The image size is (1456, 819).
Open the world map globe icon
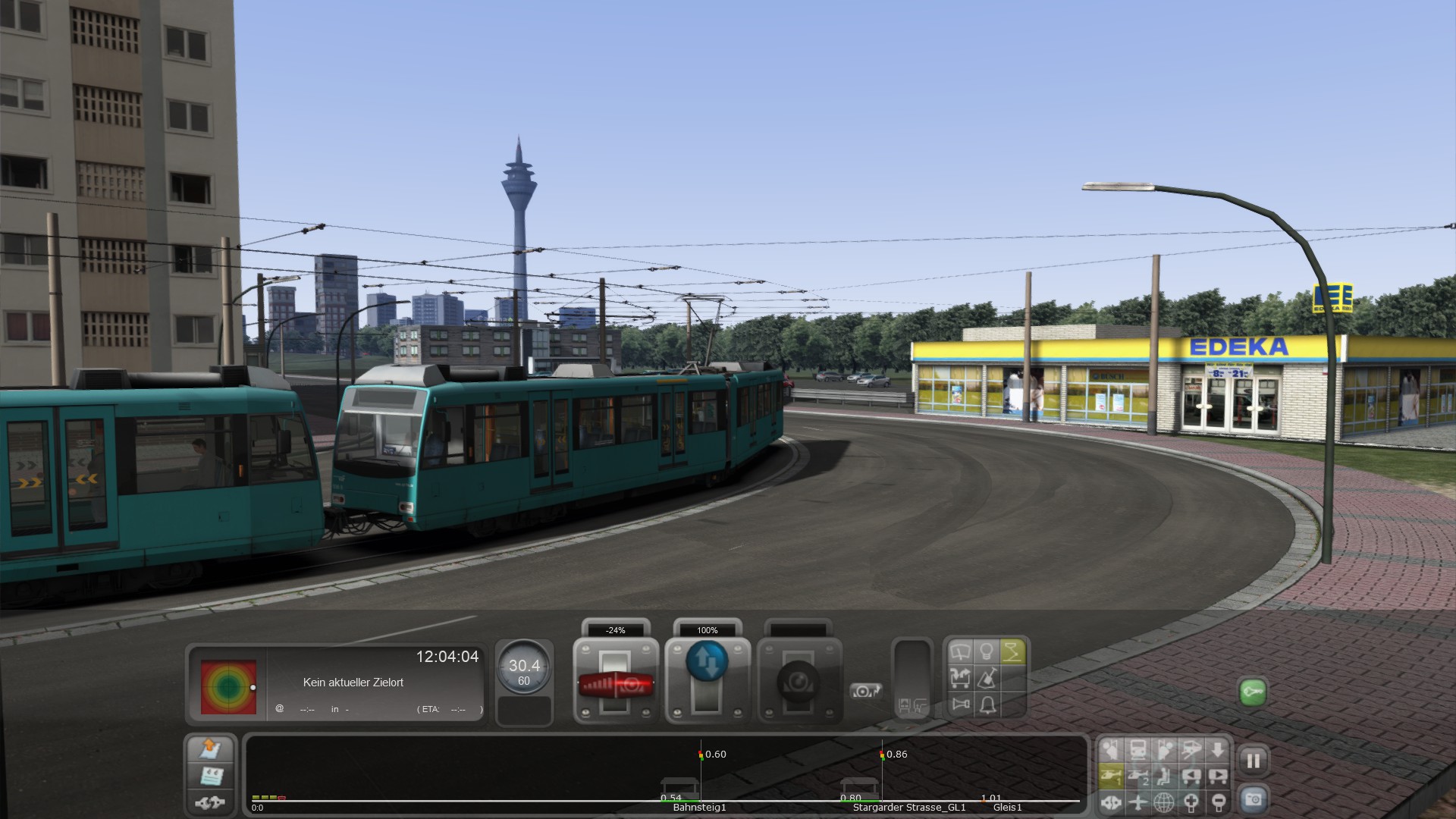click(1164, 802)
